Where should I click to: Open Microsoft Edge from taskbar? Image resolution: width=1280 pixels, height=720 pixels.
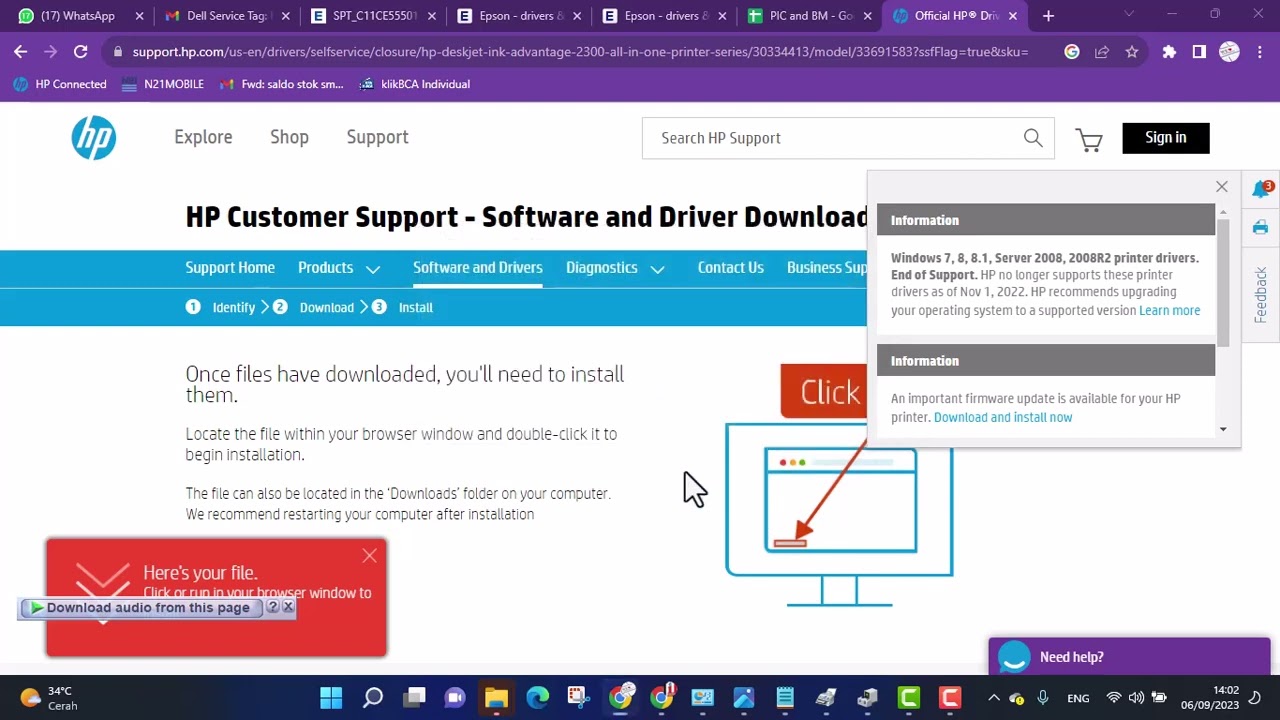pos(538,697)
